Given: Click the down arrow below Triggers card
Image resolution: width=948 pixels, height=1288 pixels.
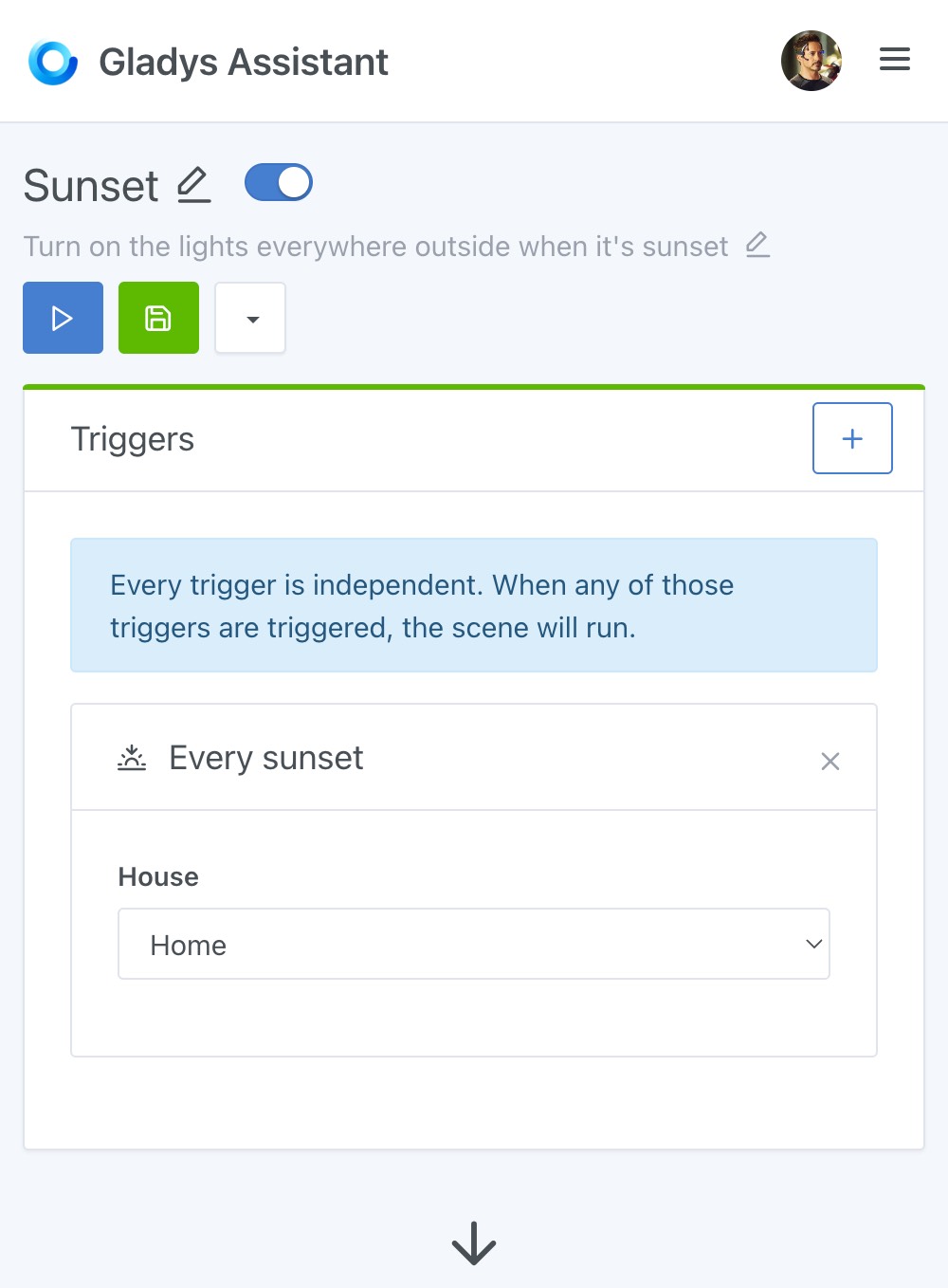Looking at the screenshot, I should (x=474, y=1242).
